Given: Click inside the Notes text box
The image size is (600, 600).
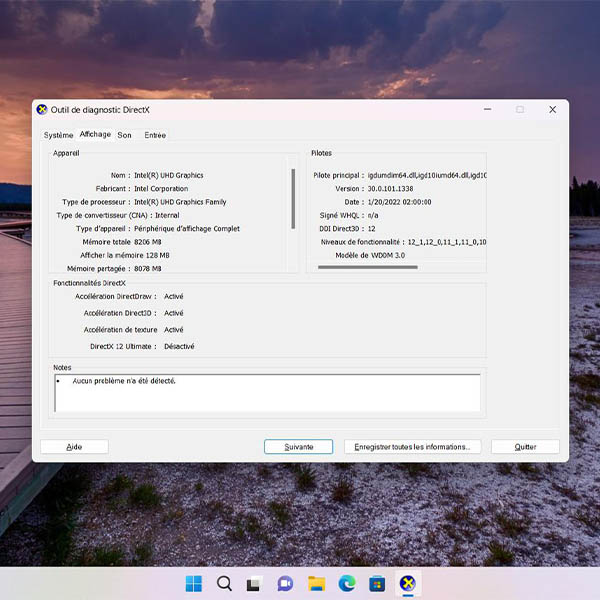Looking at the screenshot, I should [x=267, y=392].
